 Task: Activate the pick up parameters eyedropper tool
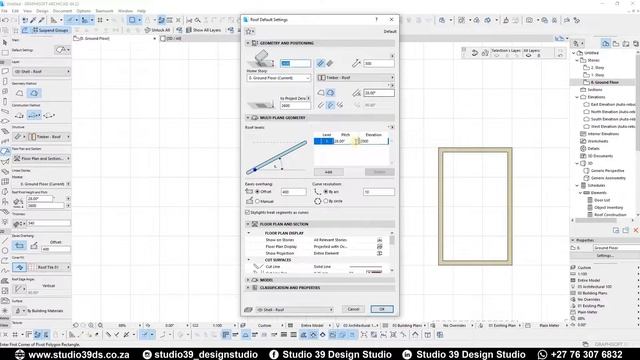(33, 20)
